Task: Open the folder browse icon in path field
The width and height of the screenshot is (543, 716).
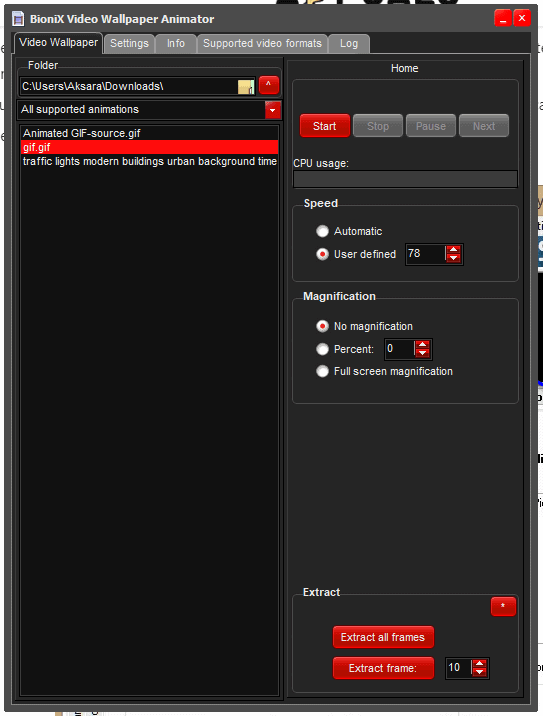Action: (246, 87)
